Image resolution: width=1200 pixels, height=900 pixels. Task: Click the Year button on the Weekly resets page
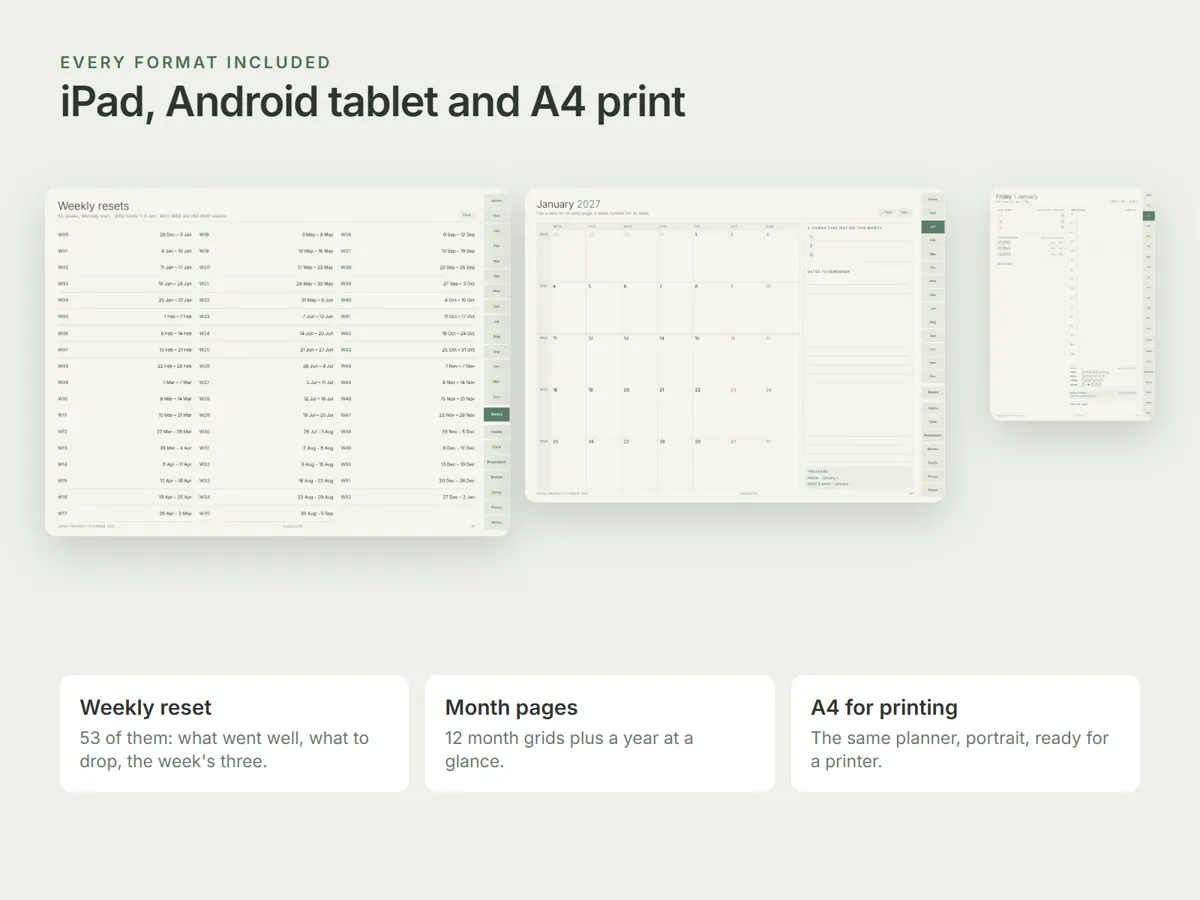pos(466,214)
